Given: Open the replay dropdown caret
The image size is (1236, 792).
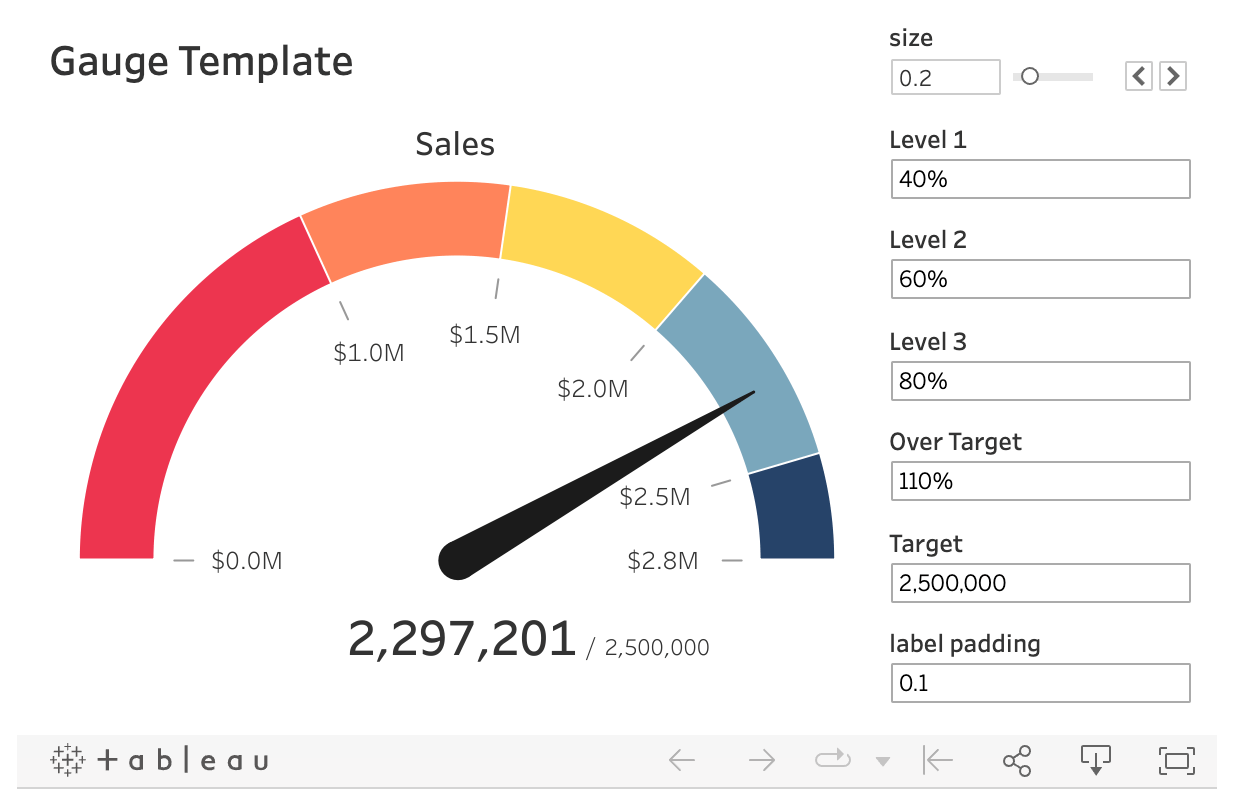Looking at the screenshot, I should pyautogui.click(x=882, y=762).
